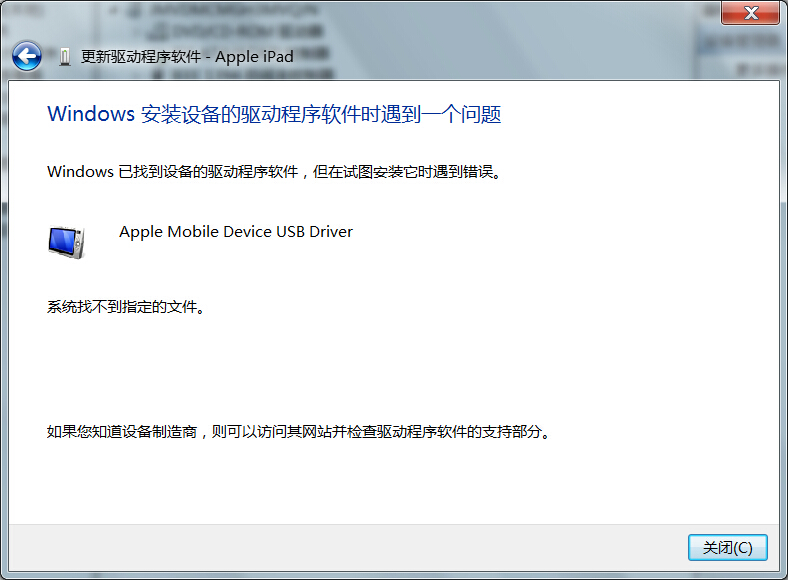788x580 pixels.
Task: Click the Apple Mobile Device monitor icon
Action: click(x=66, y=242)
